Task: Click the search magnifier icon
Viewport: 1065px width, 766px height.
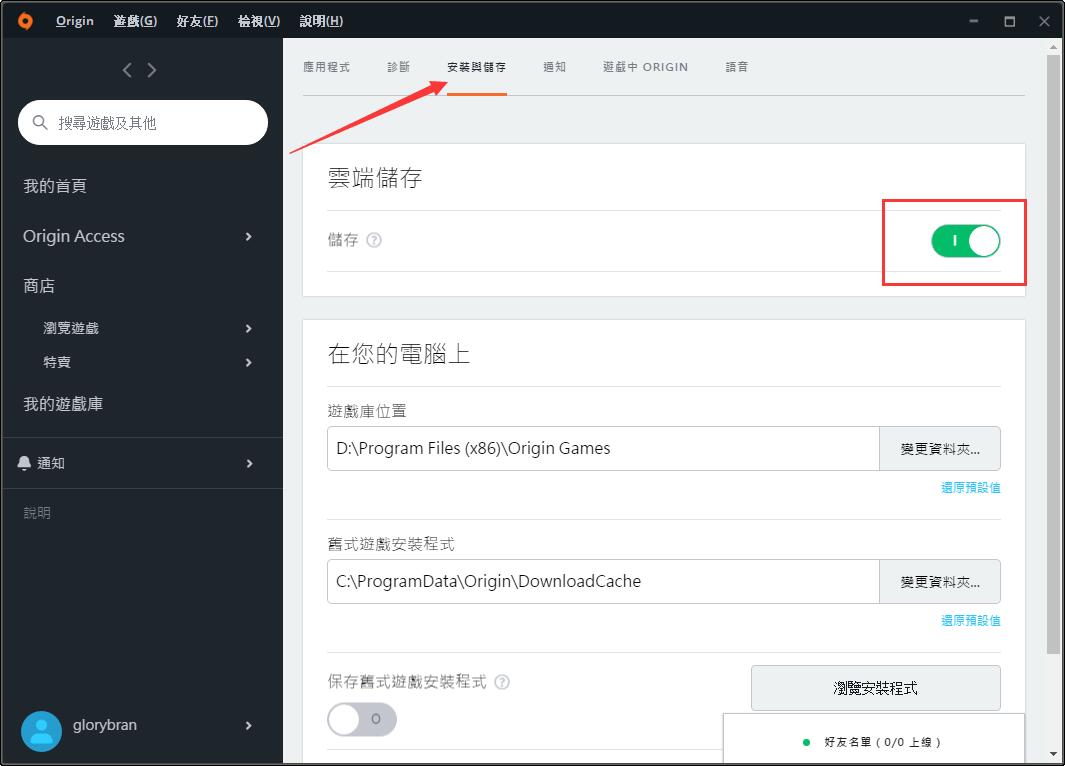Action: (39, 122)
